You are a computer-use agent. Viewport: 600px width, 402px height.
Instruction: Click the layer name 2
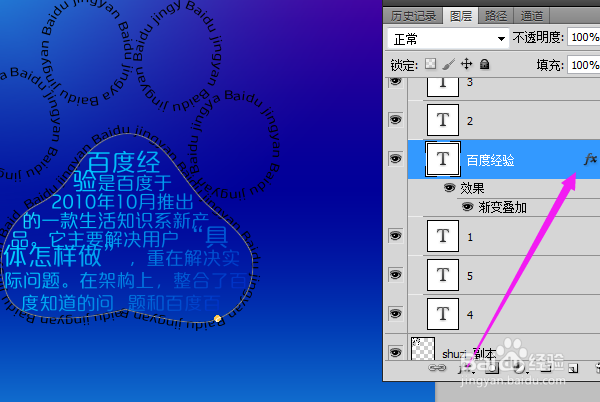(x=470, y=121)
